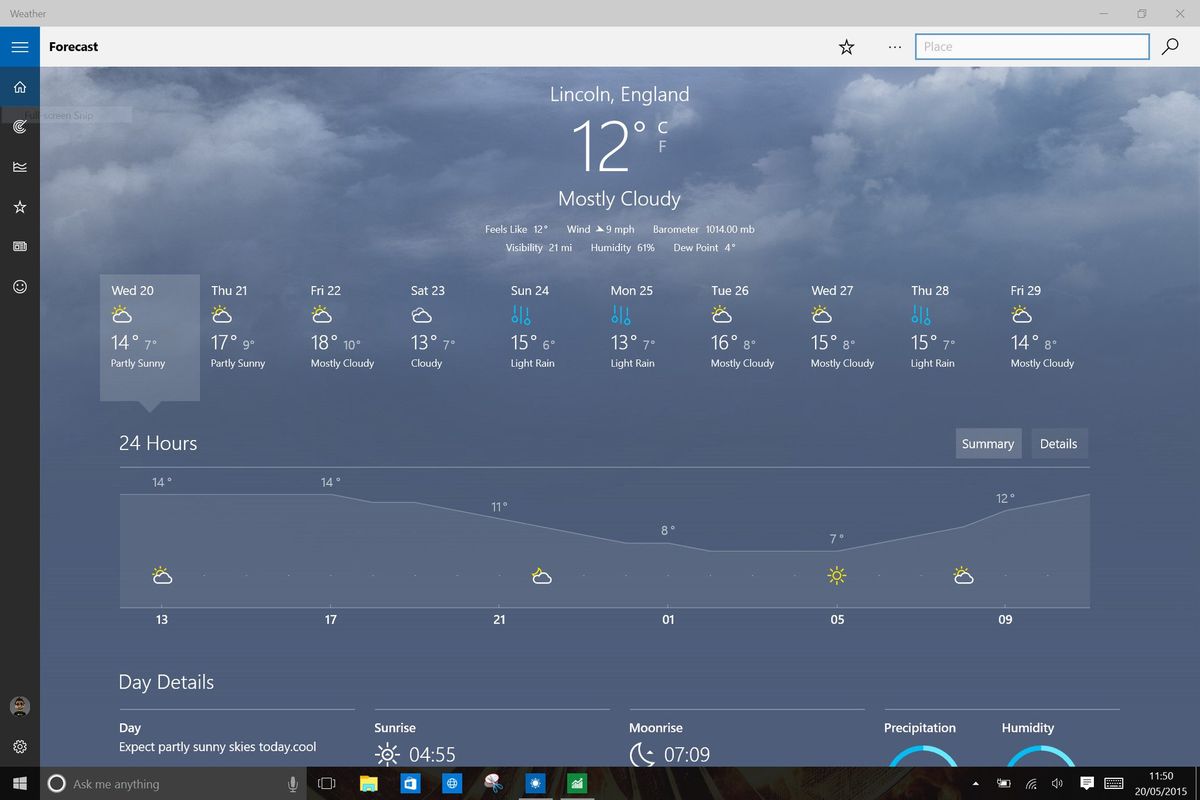Screen dimensions: 1200x800
Task: Select the Summary view for 24 Hours
Action: pos(988,443)
